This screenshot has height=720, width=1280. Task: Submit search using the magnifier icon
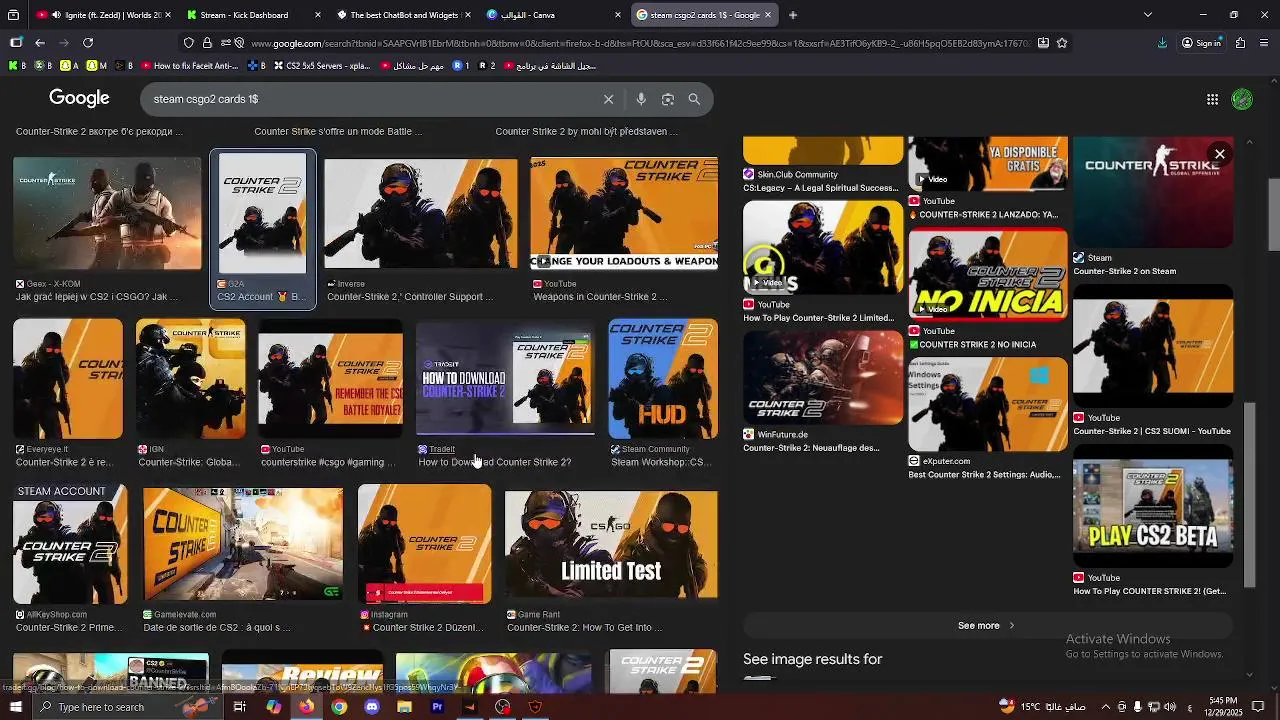click(694, 99)
